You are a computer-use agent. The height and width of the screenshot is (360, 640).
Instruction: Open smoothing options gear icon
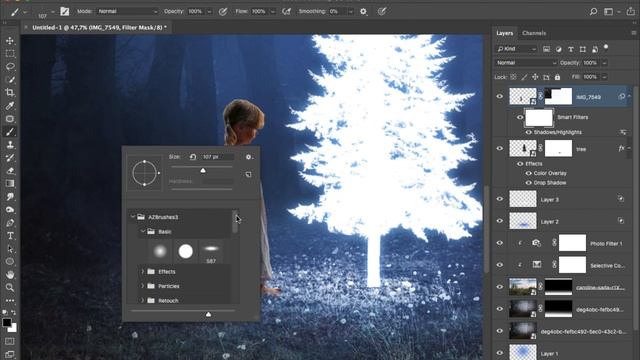tap(363, 11)
